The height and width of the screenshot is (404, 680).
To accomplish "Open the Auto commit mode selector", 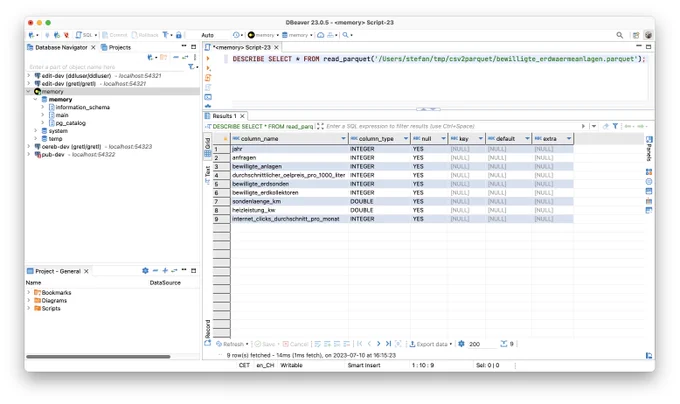I will coord(208,35).
